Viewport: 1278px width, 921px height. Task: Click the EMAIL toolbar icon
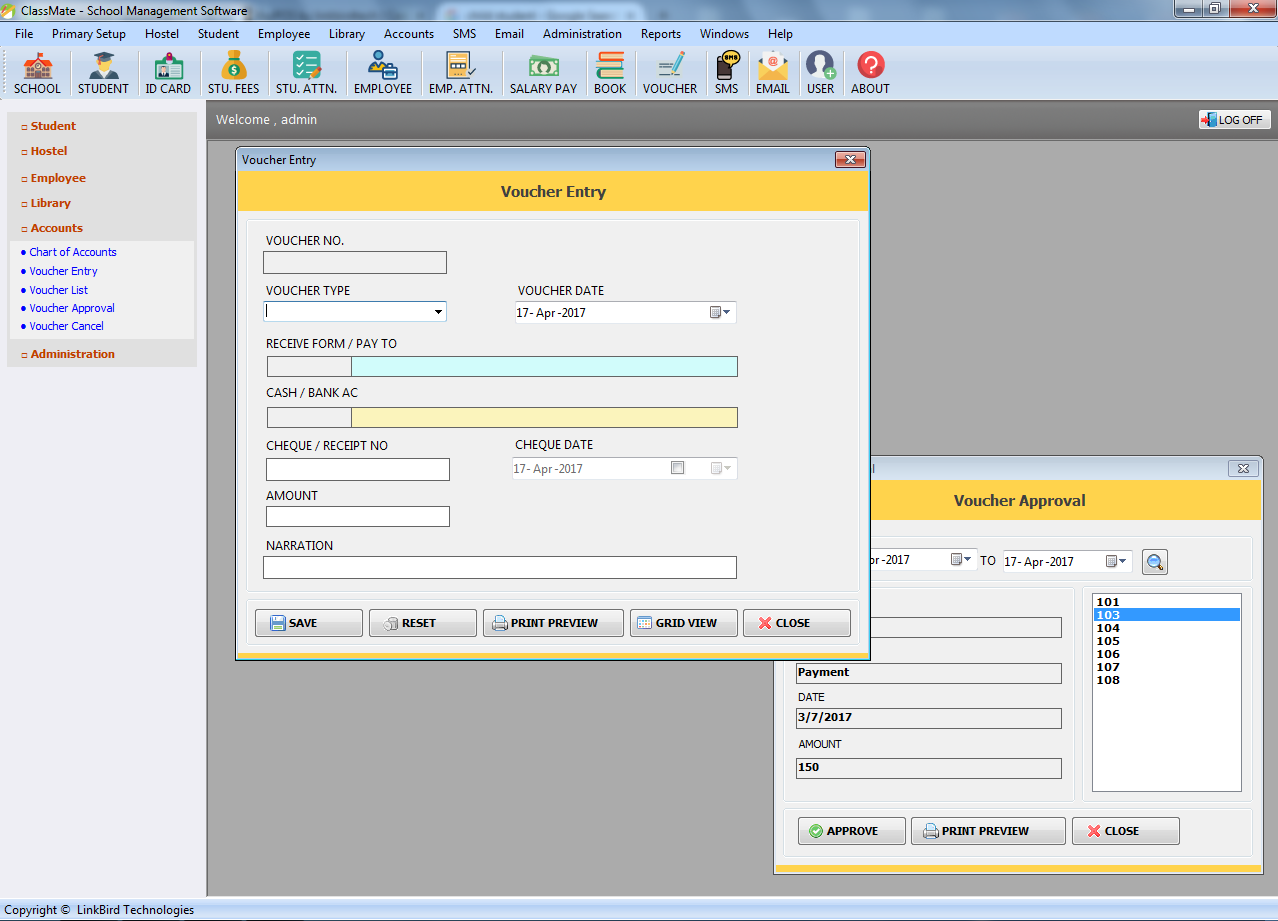772,71
